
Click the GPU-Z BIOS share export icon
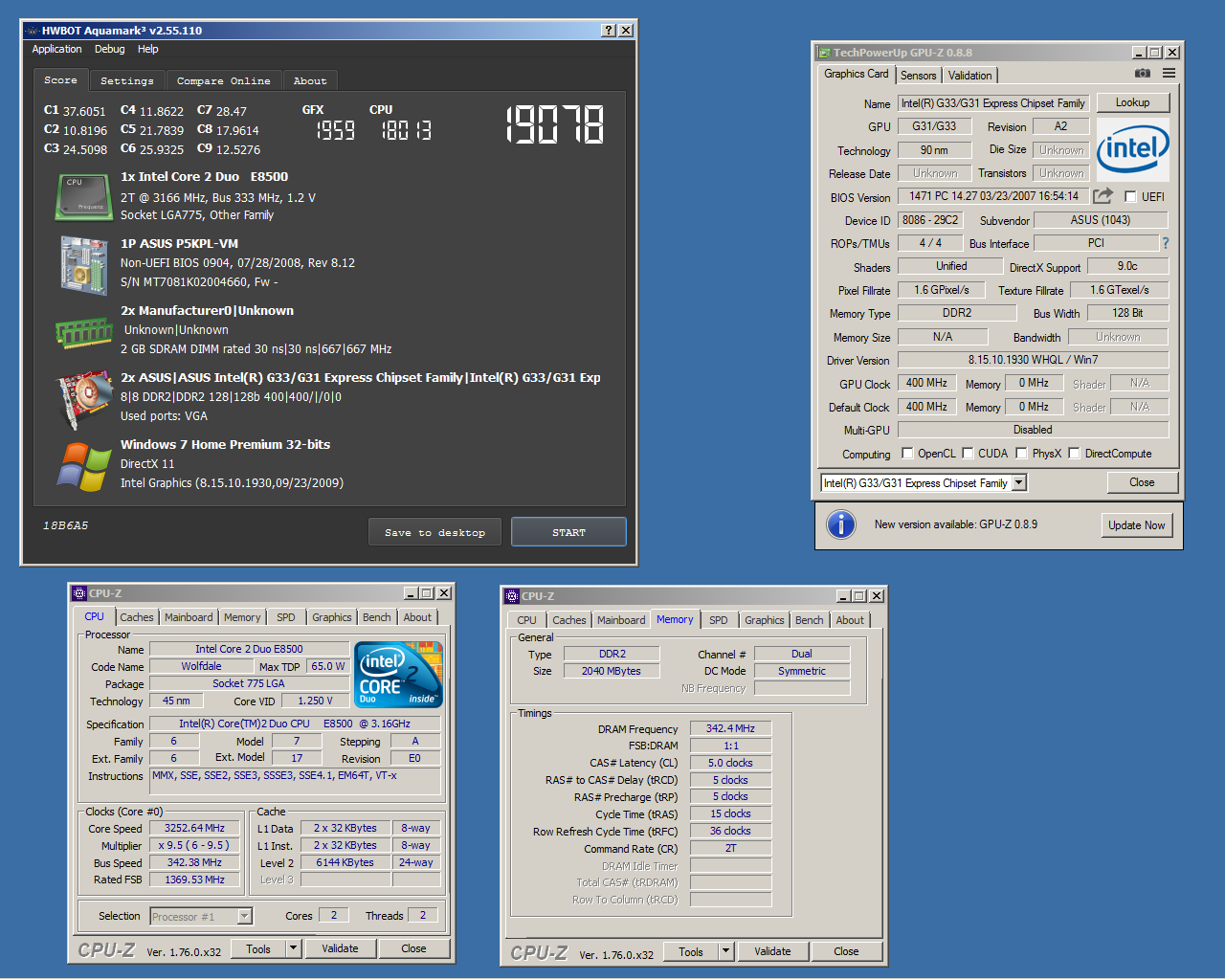pyautogui.click(x=1103, y=195)
